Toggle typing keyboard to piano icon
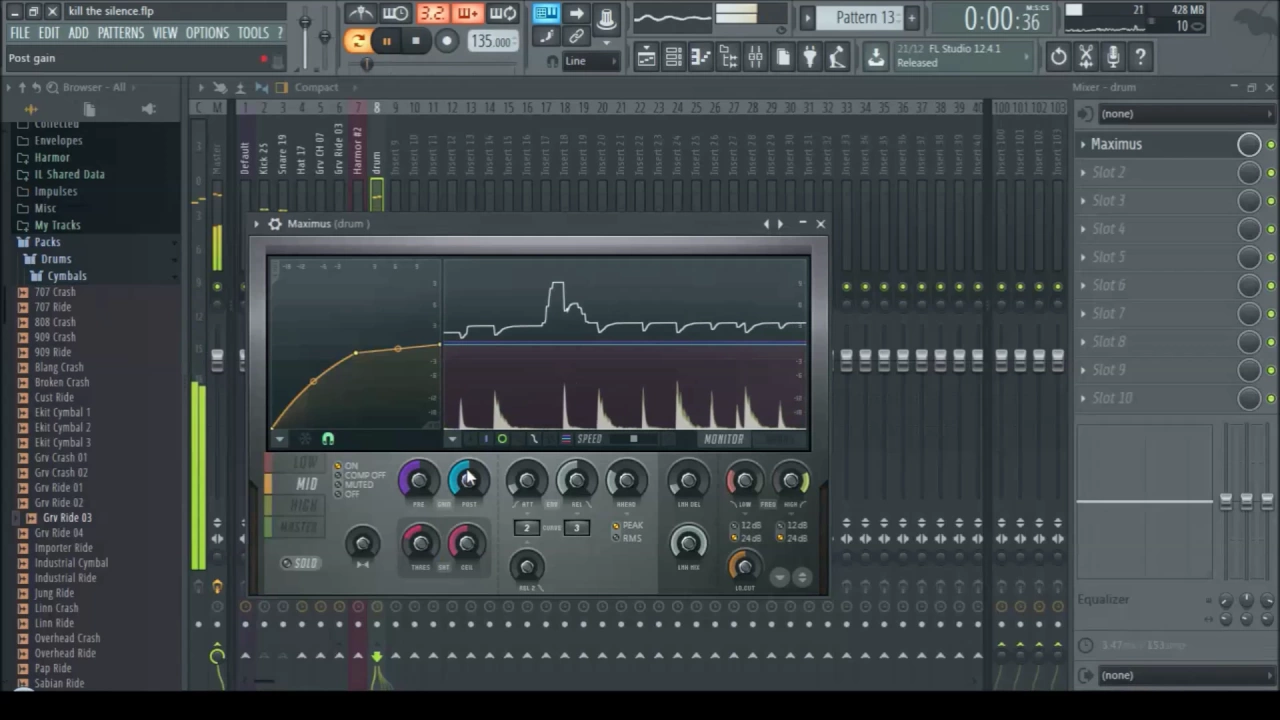 click(546, 13)
